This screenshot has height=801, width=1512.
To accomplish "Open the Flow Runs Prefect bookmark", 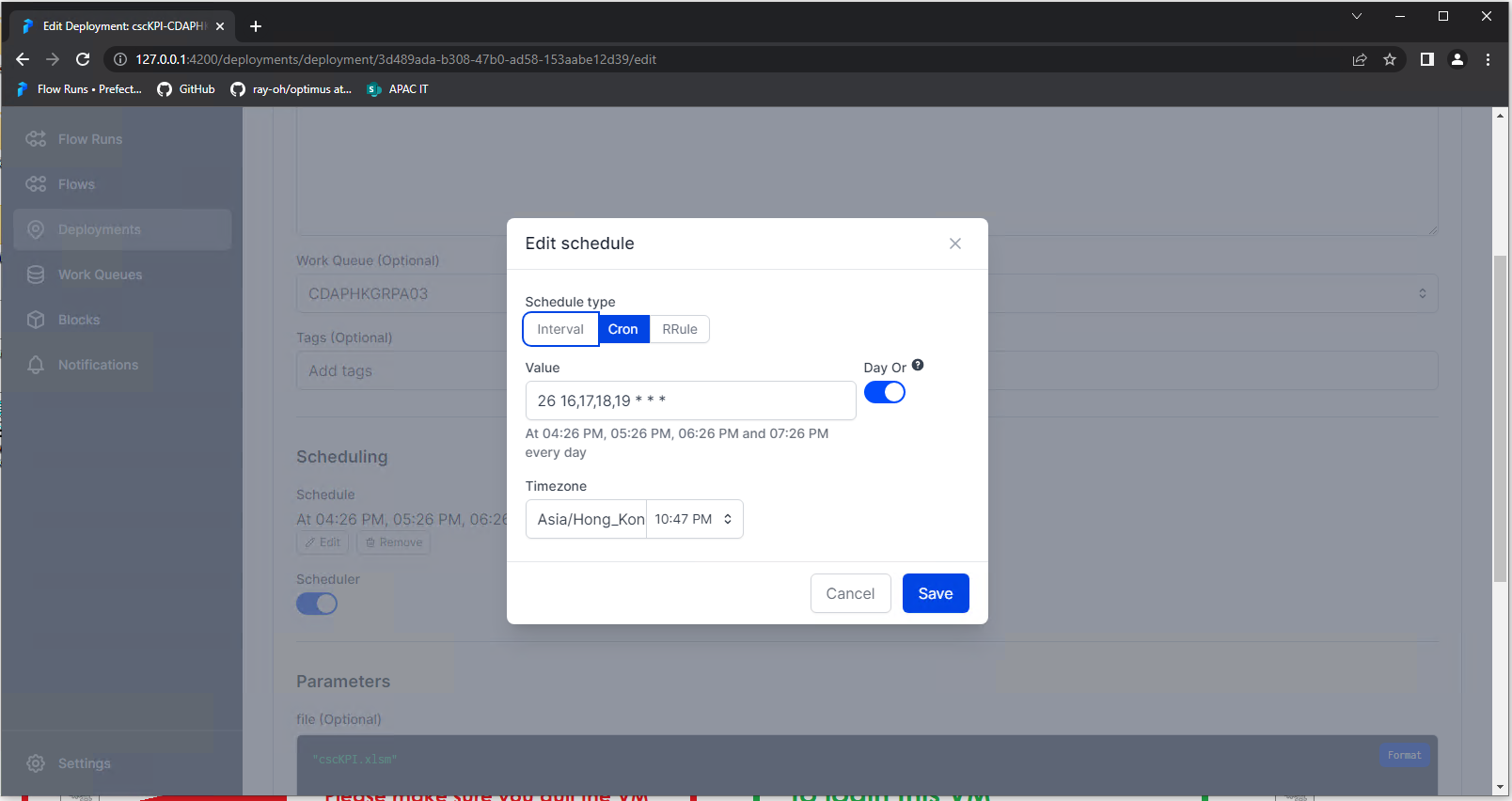I will pos(79,89).
